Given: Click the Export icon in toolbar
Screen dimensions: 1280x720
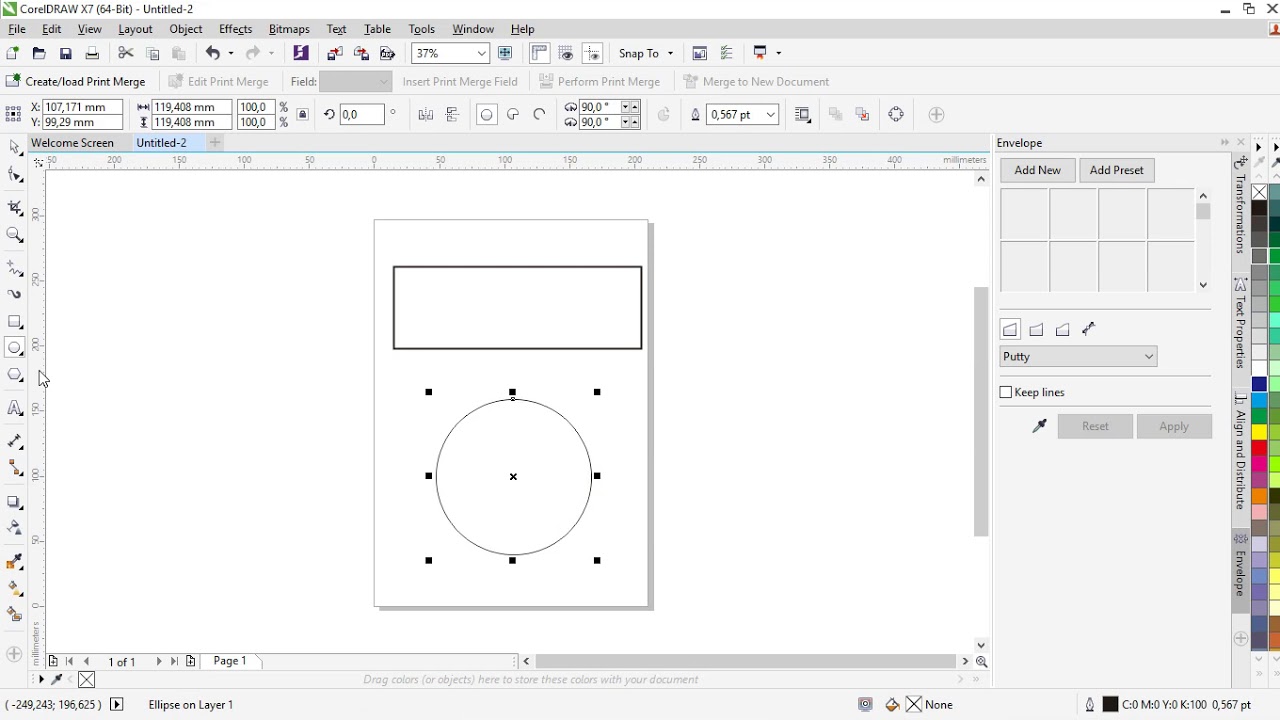Looking at the screenshot, I should pos(362,53).
